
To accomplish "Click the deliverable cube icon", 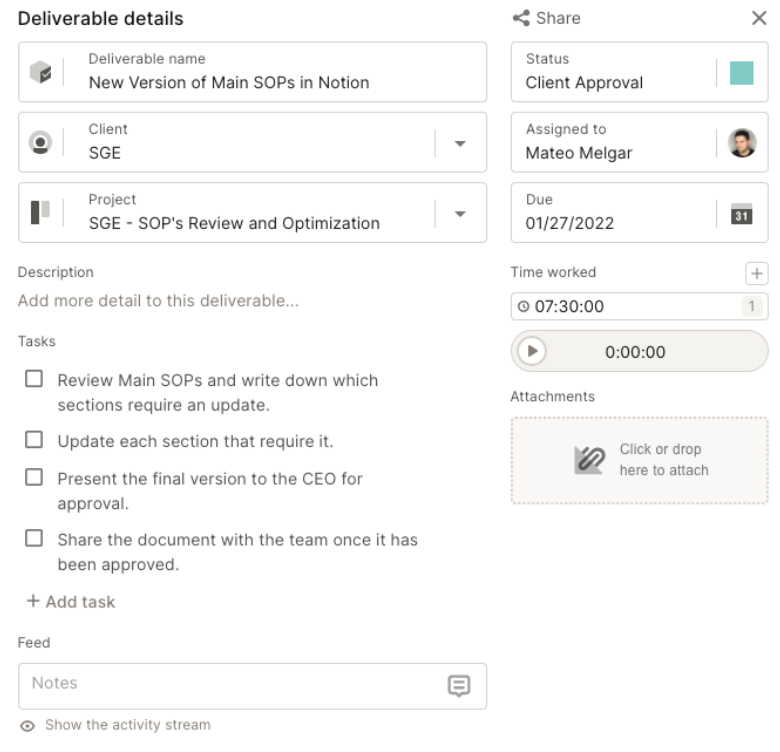I will click(x=40, y=72).
